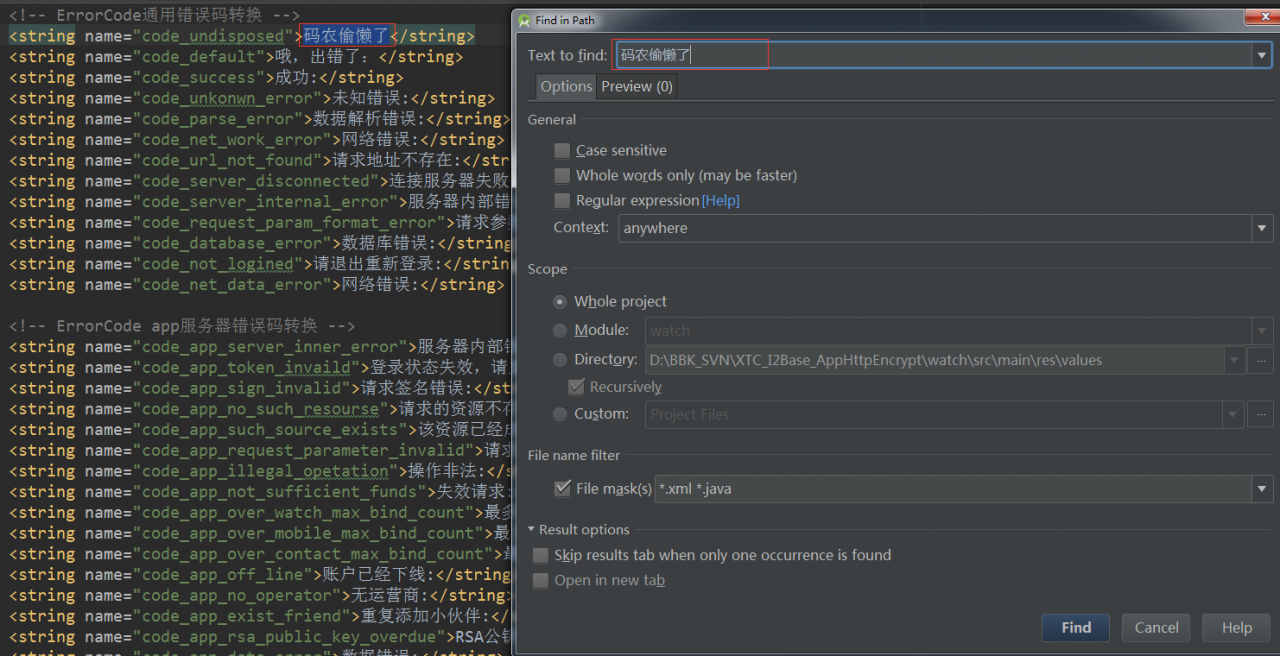The image size is (1280, 656).
Task: Click the Find in Path dialog title icon
Action: point(524,19)
